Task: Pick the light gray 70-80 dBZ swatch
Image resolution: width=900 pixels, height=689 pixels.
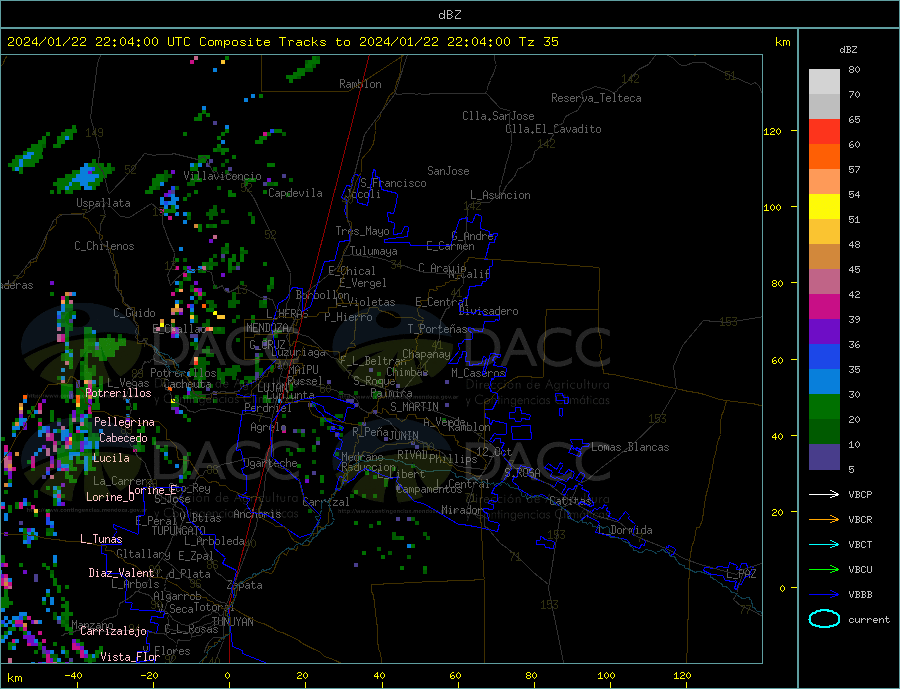Action: (x=824, y=82)
